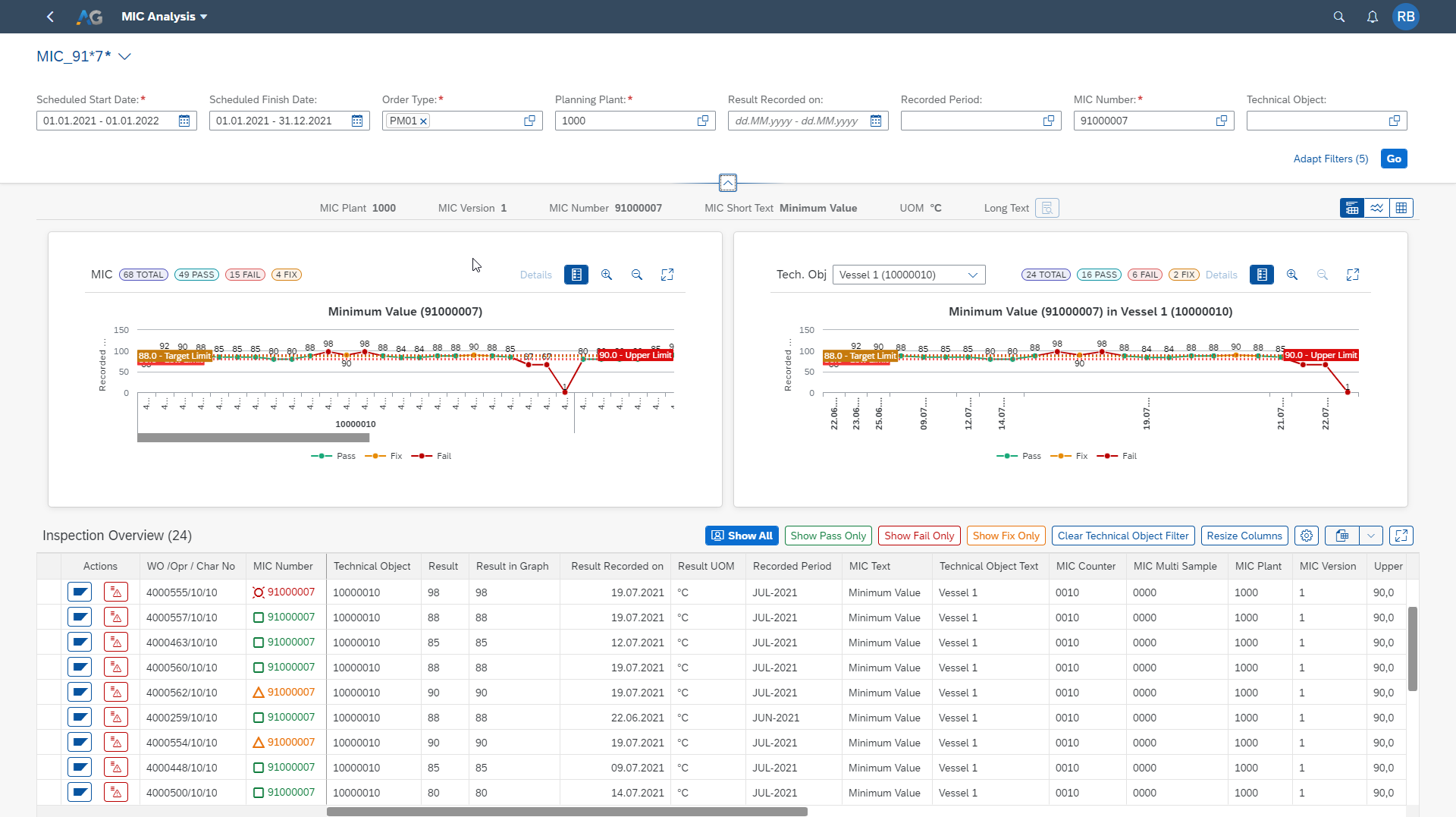Open the notifications bell
Viewport: 1456px width, 817px height.
(x=1372, y=17)
